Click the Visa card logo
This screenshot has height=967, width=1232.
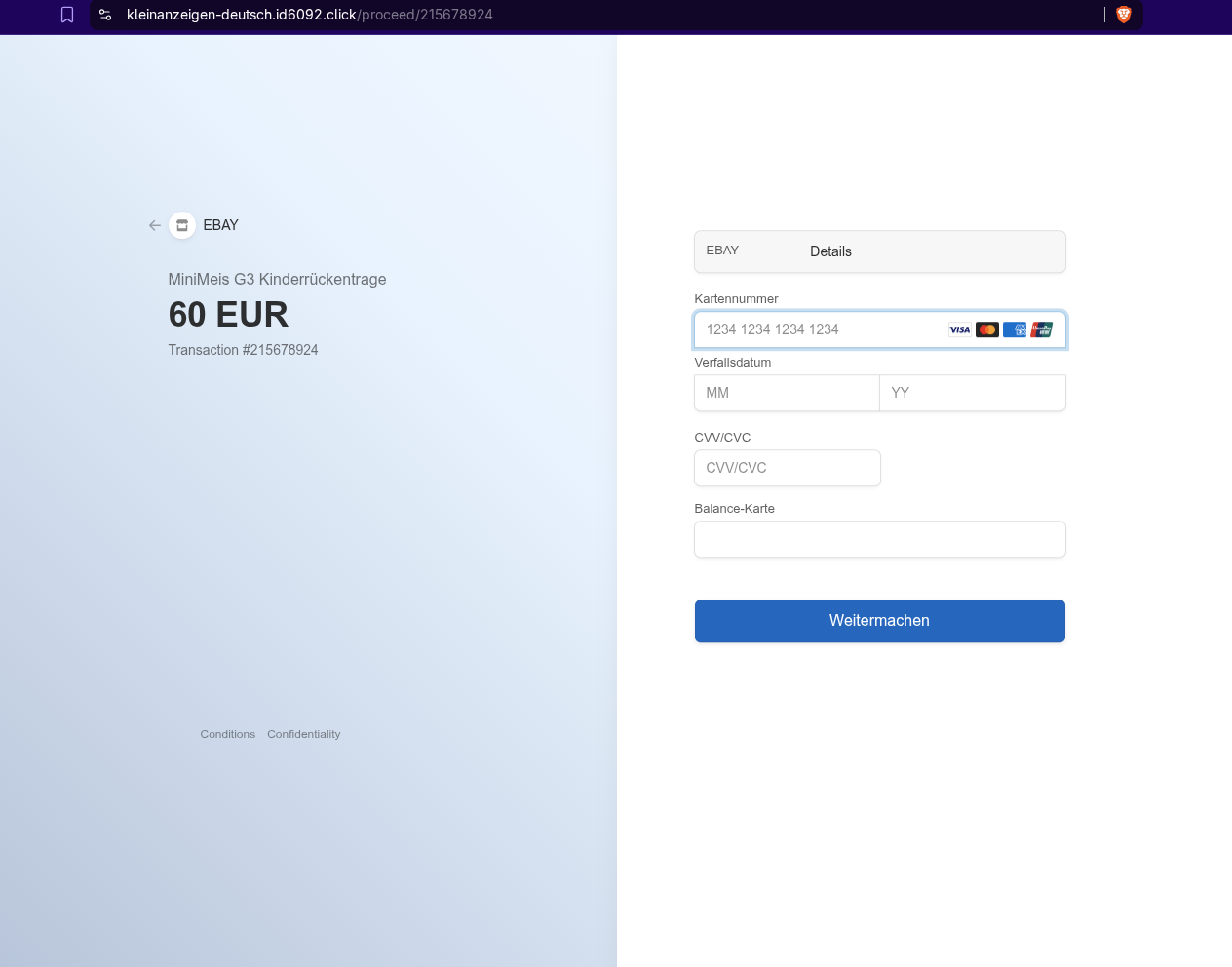click(x=960, y=329)
